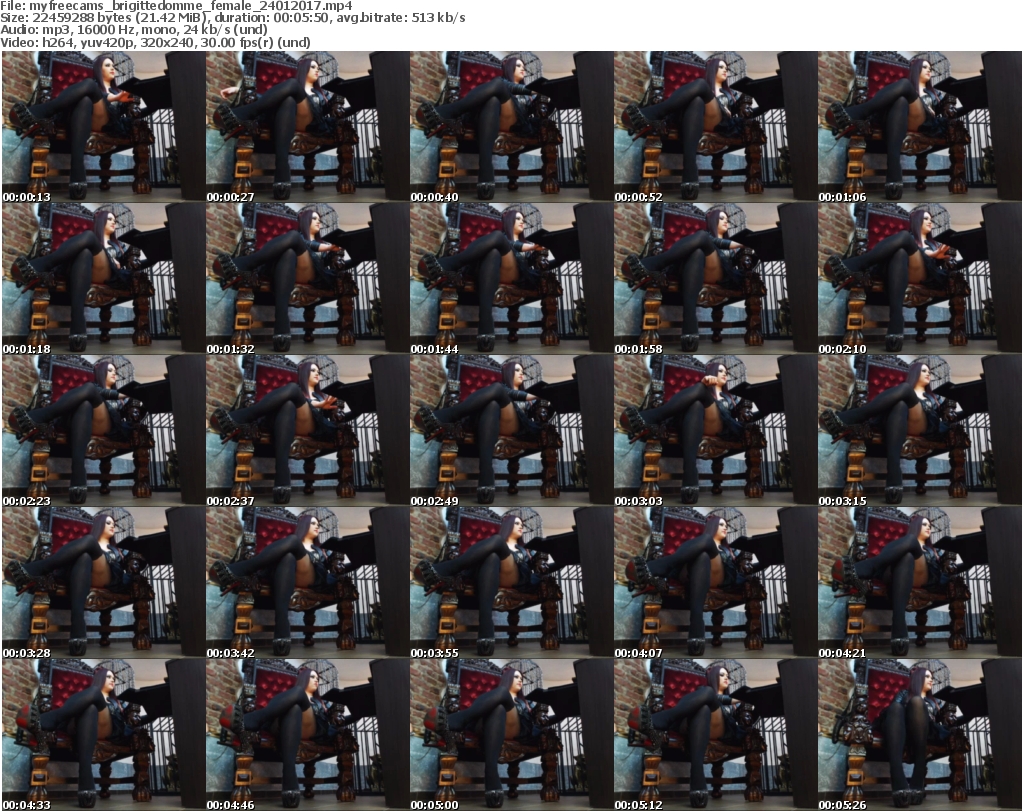Pick the thumbnail stamped 00:04:21
This screenshot has width=1024, height=811.
click(x=920, y=582)
